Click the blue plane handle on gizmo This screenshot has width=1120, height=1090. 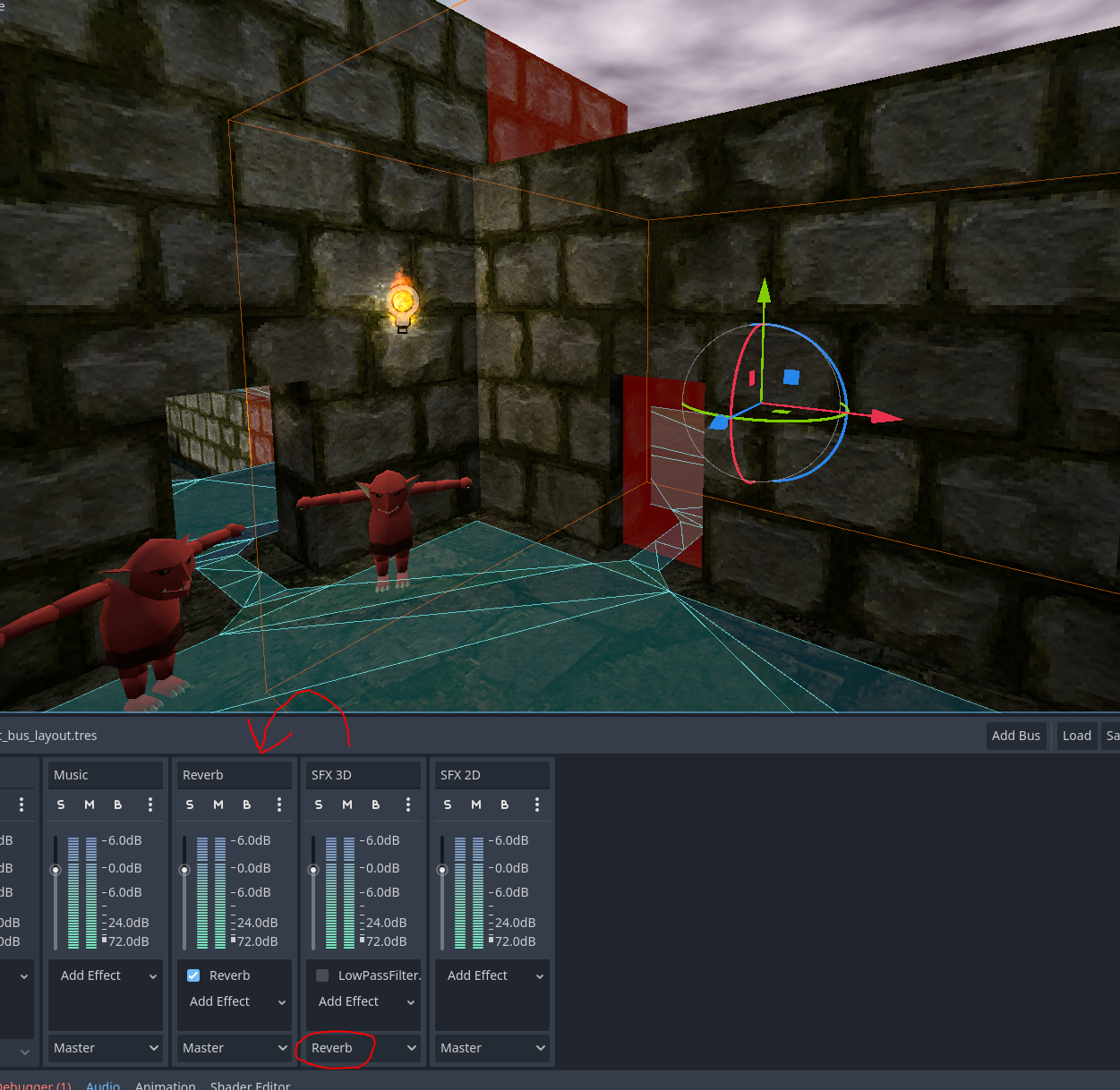[791, 377]
